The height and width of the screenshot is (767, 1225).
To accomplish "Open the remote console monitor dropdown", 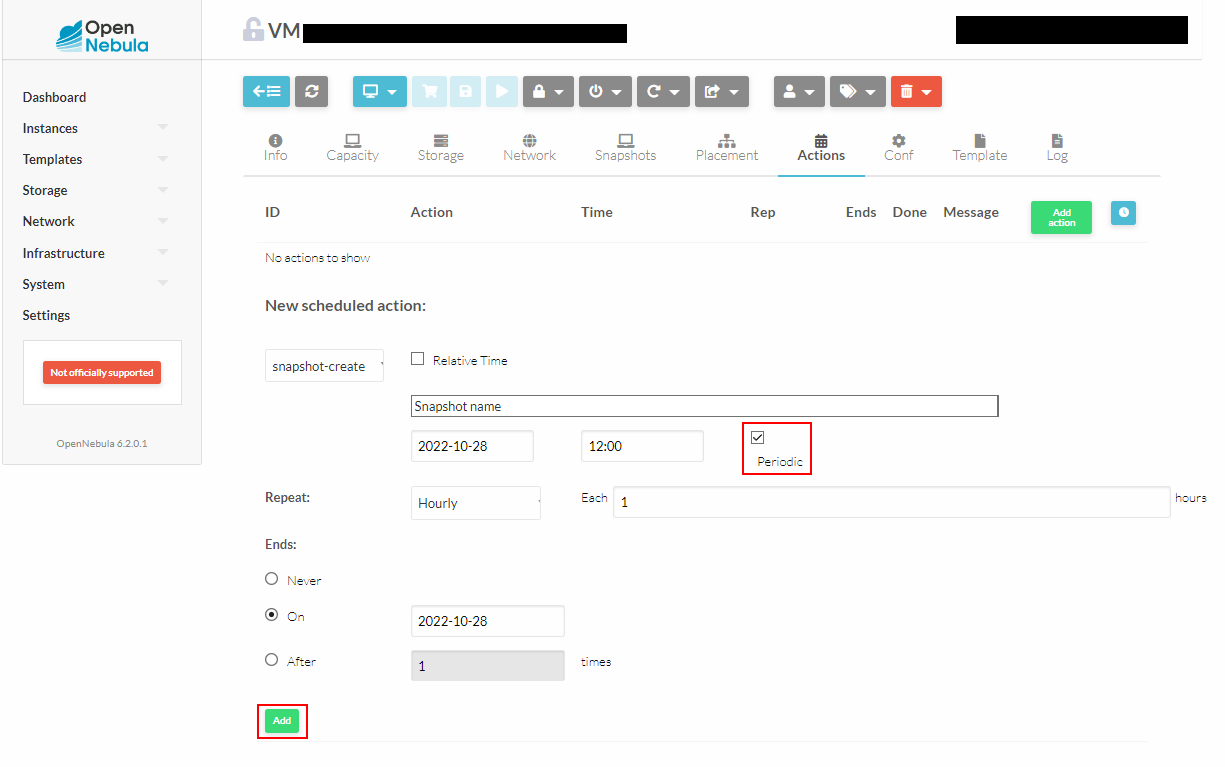I will [x=380, y=91].
